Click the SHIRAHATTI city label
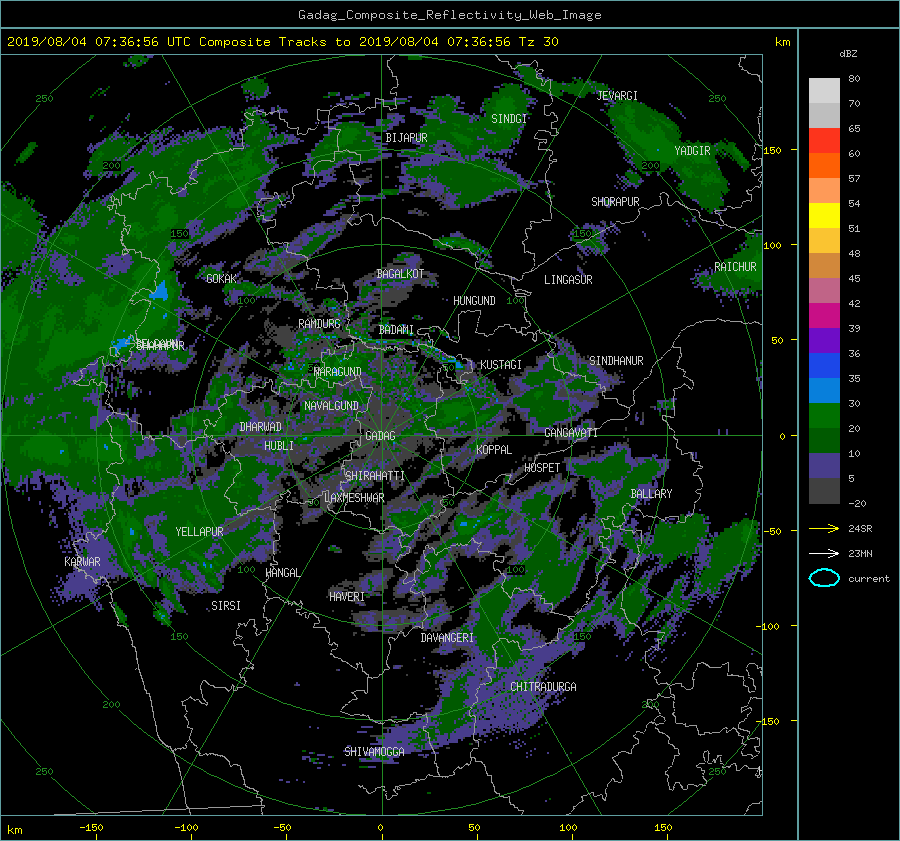 [375, 476]
